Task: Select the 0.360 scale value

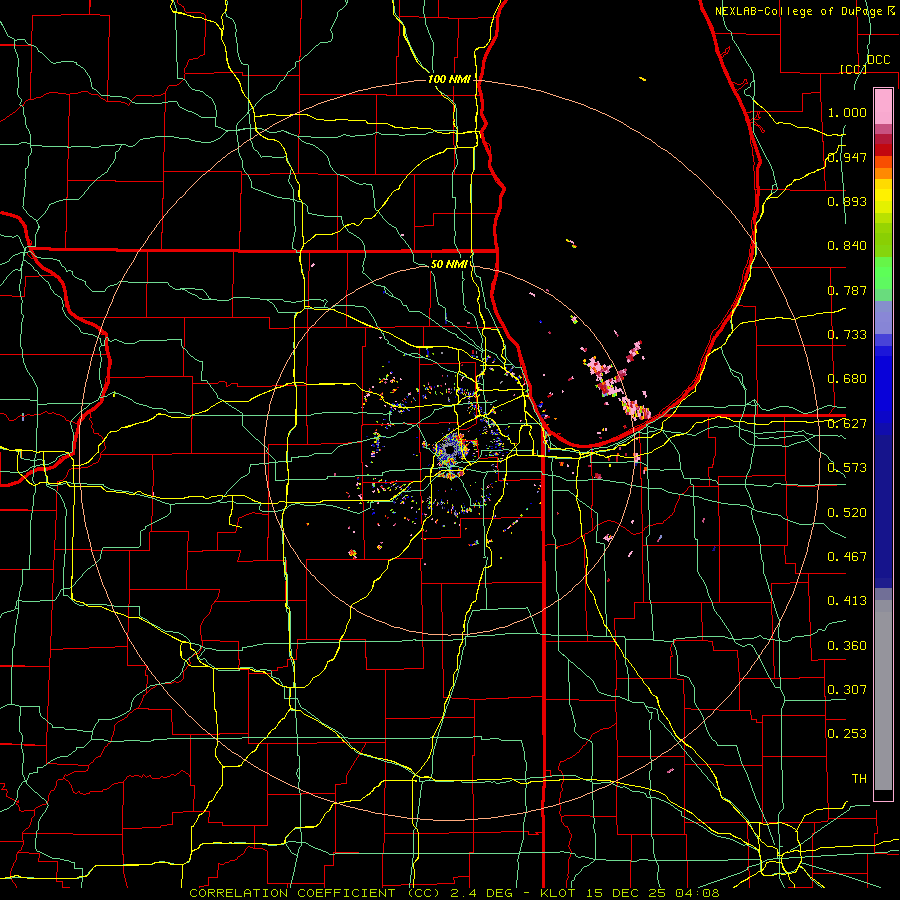Action: tap(847, 646)
